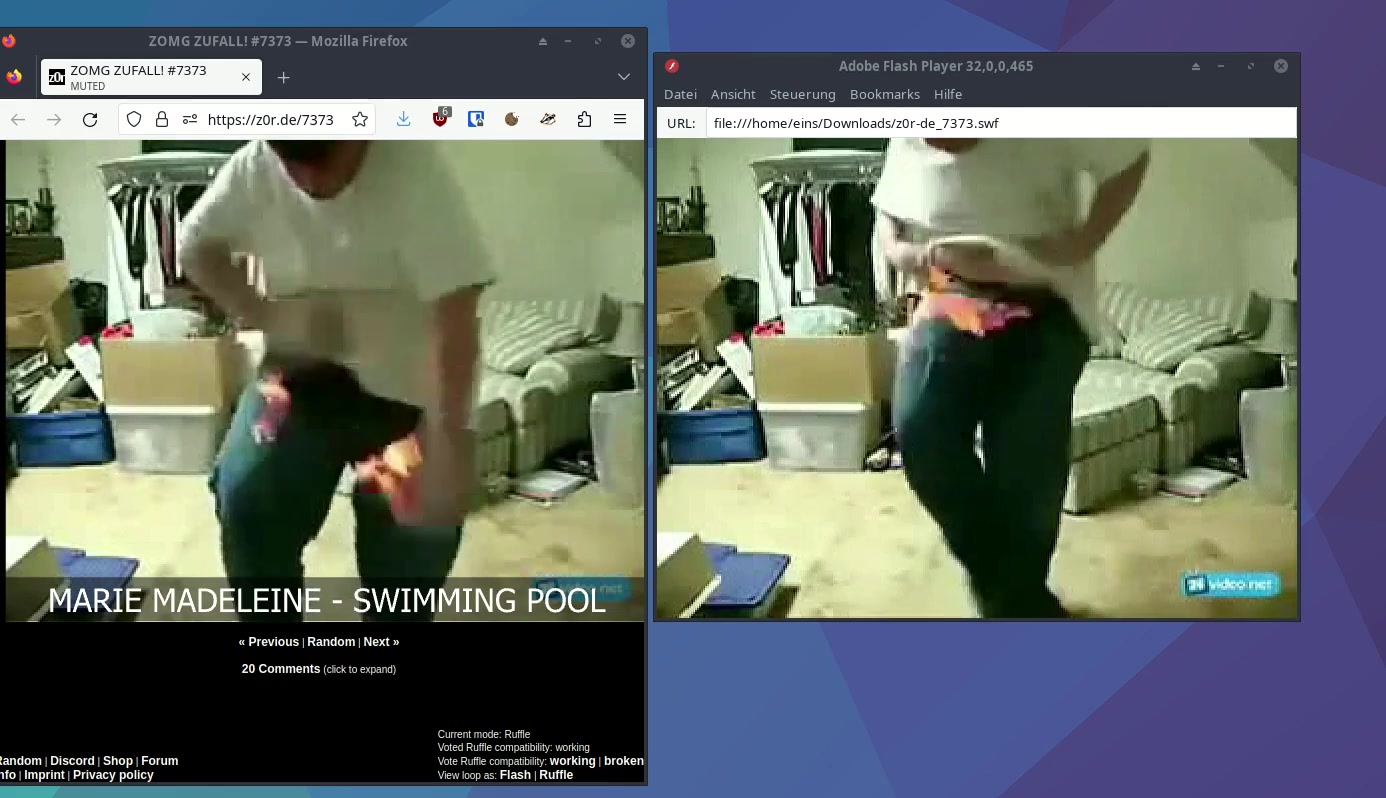Open the Datei menu in Flash Player
Image resolution: width=1386 pixels, height=798 pixels.
tap(680, 94)
